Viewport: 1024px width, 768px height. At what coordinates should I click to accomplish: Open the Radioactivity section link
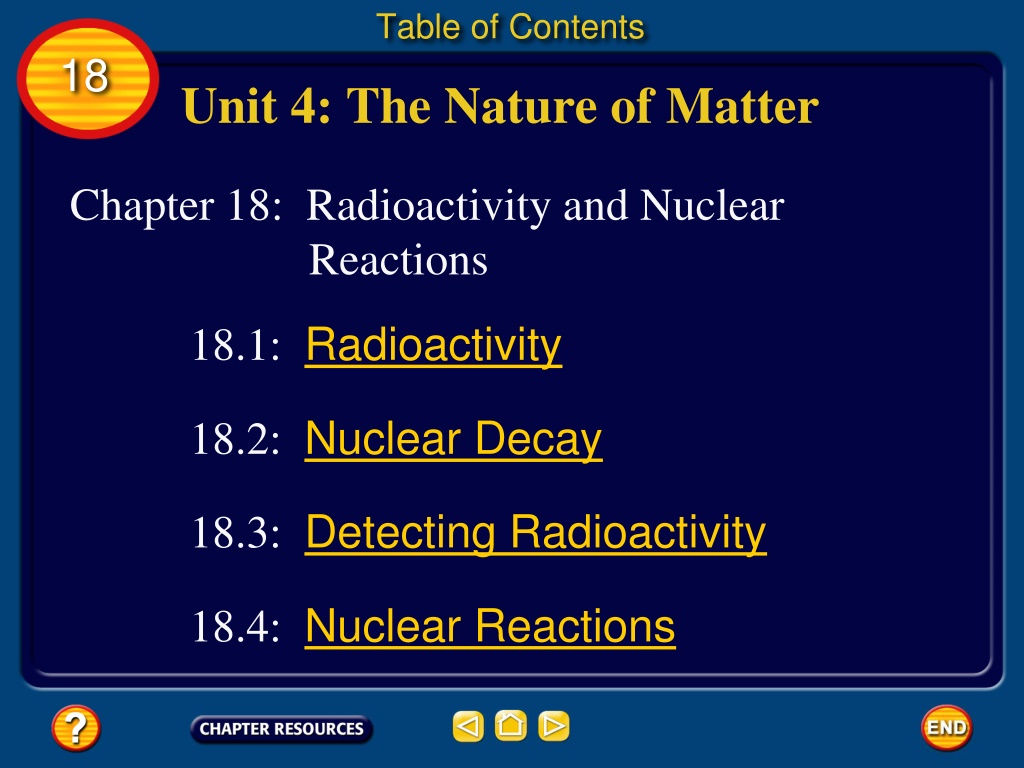[434, 345]
